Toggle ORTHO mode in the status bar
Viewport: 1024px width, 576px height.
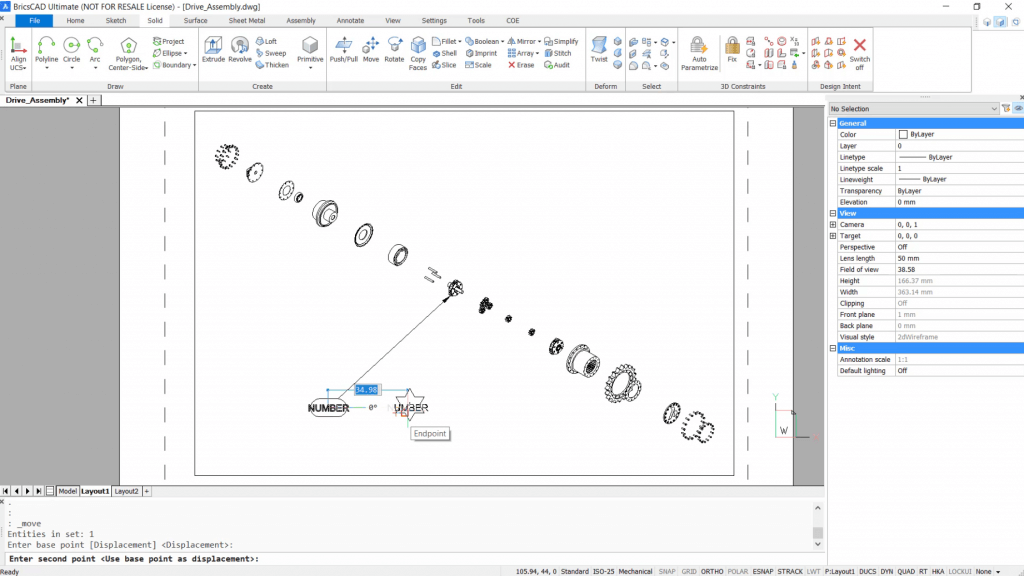[x=712, y=571]
